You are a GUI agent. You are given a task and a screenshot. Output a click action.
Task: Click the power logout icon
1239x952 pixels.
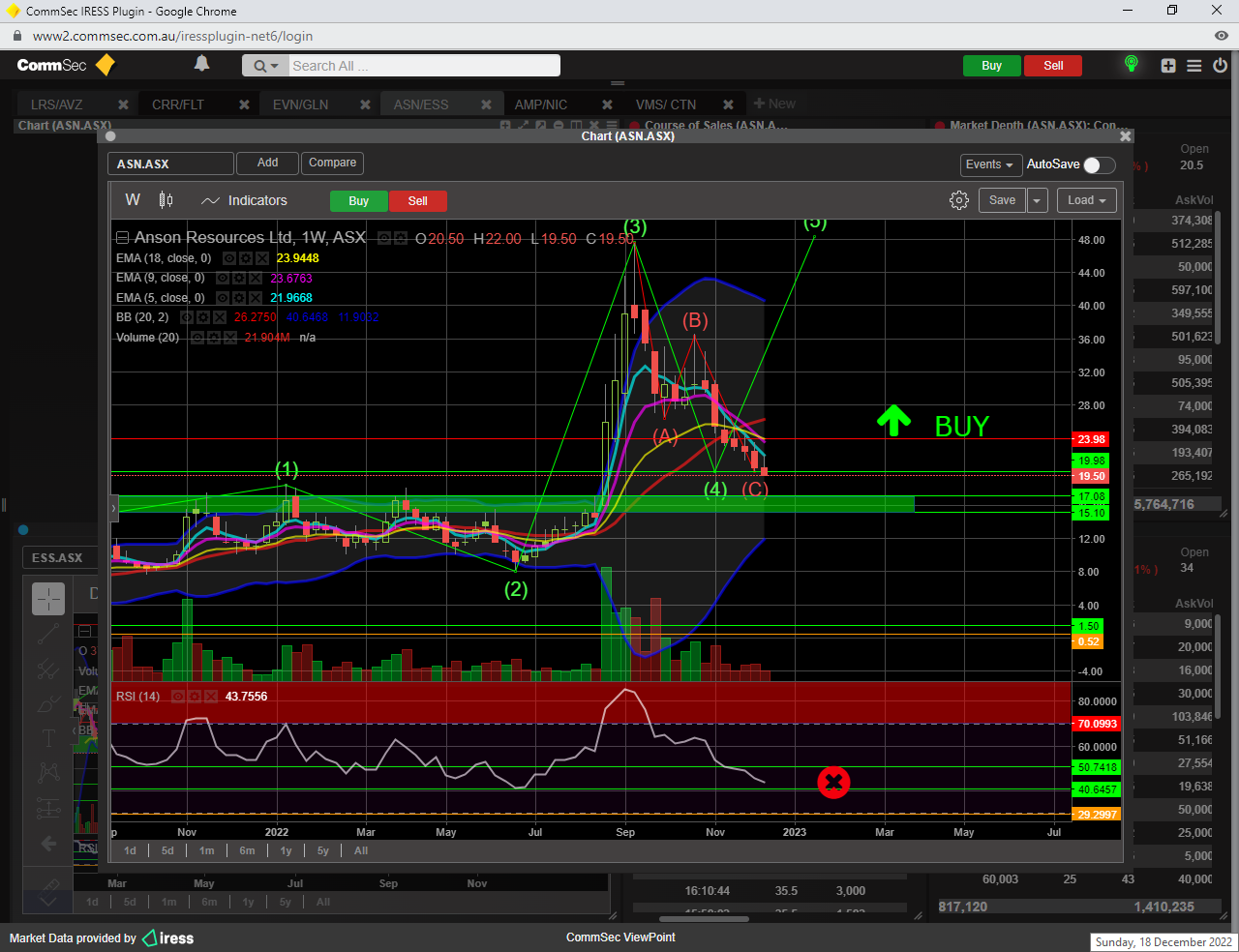tap(1220, 66)
